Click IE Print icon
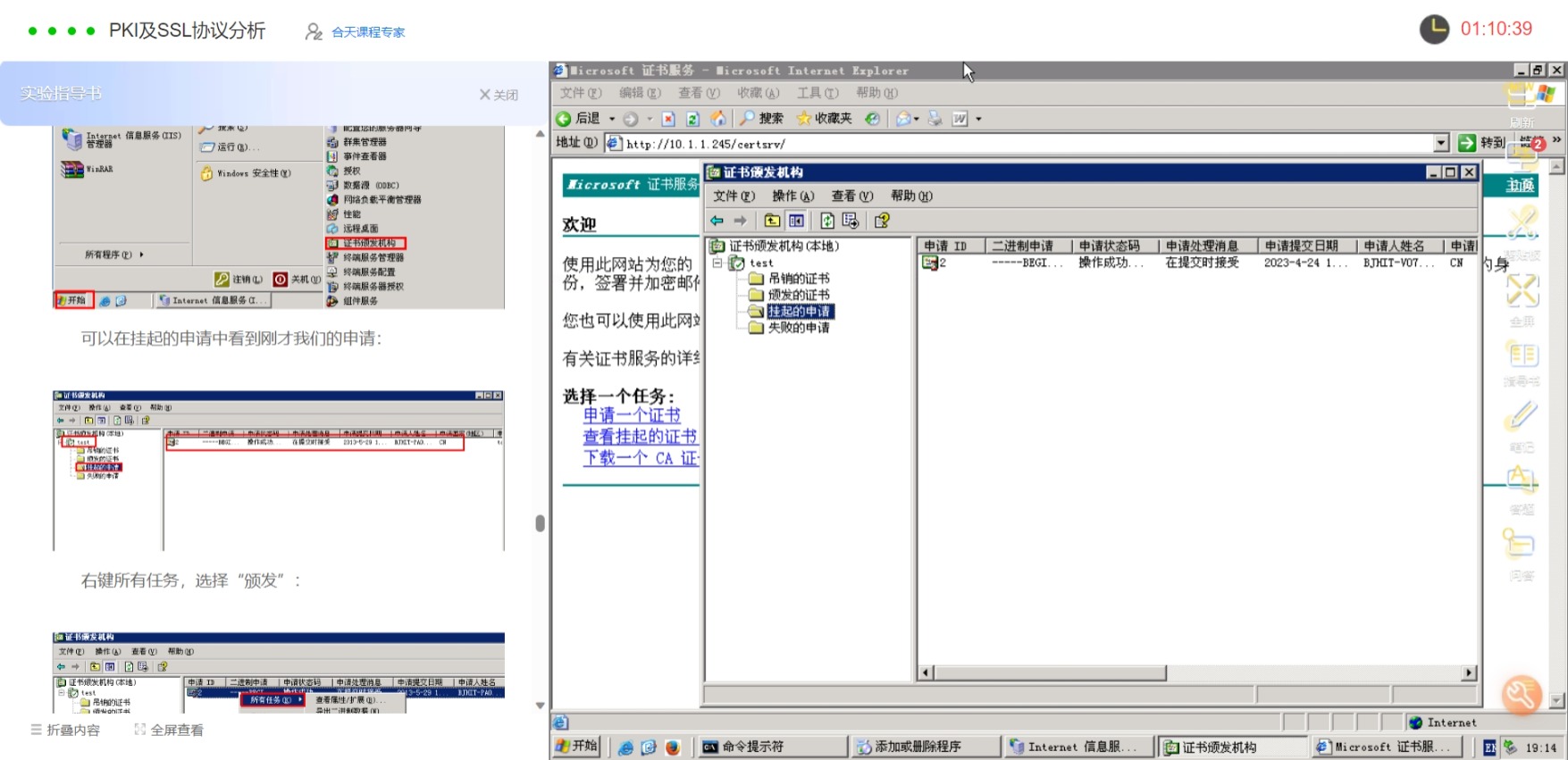This screenshot has width=1568, height=760. pos(935,119)
